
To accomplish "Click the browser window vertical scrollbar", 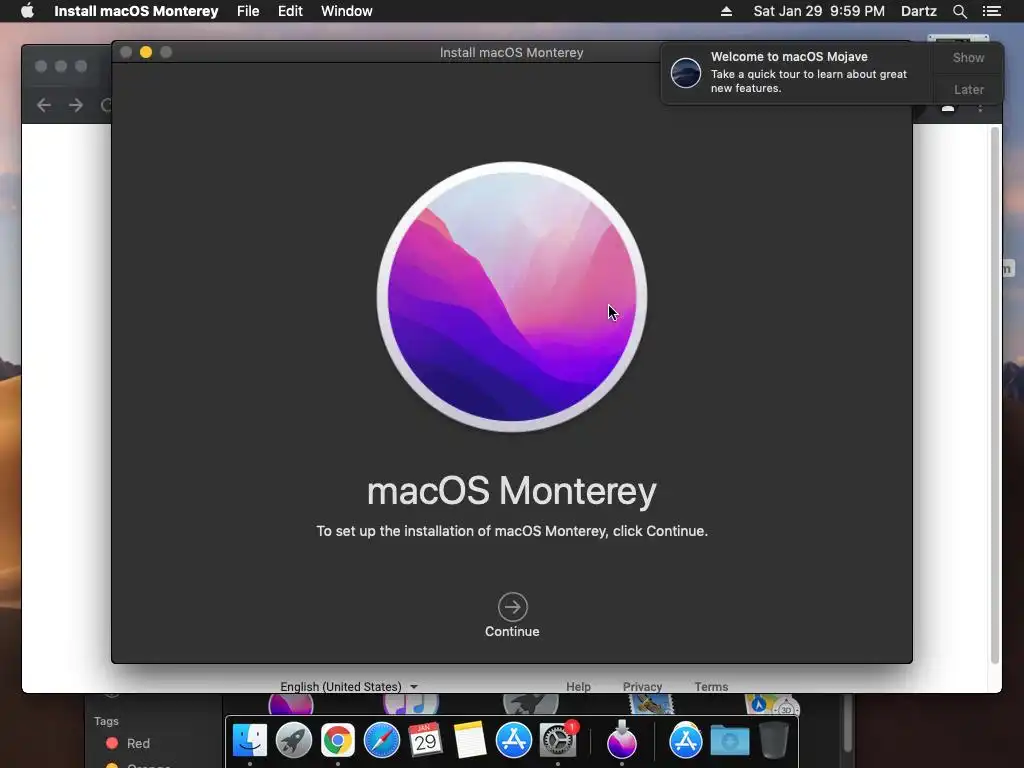I will click(x=995, y=394).
